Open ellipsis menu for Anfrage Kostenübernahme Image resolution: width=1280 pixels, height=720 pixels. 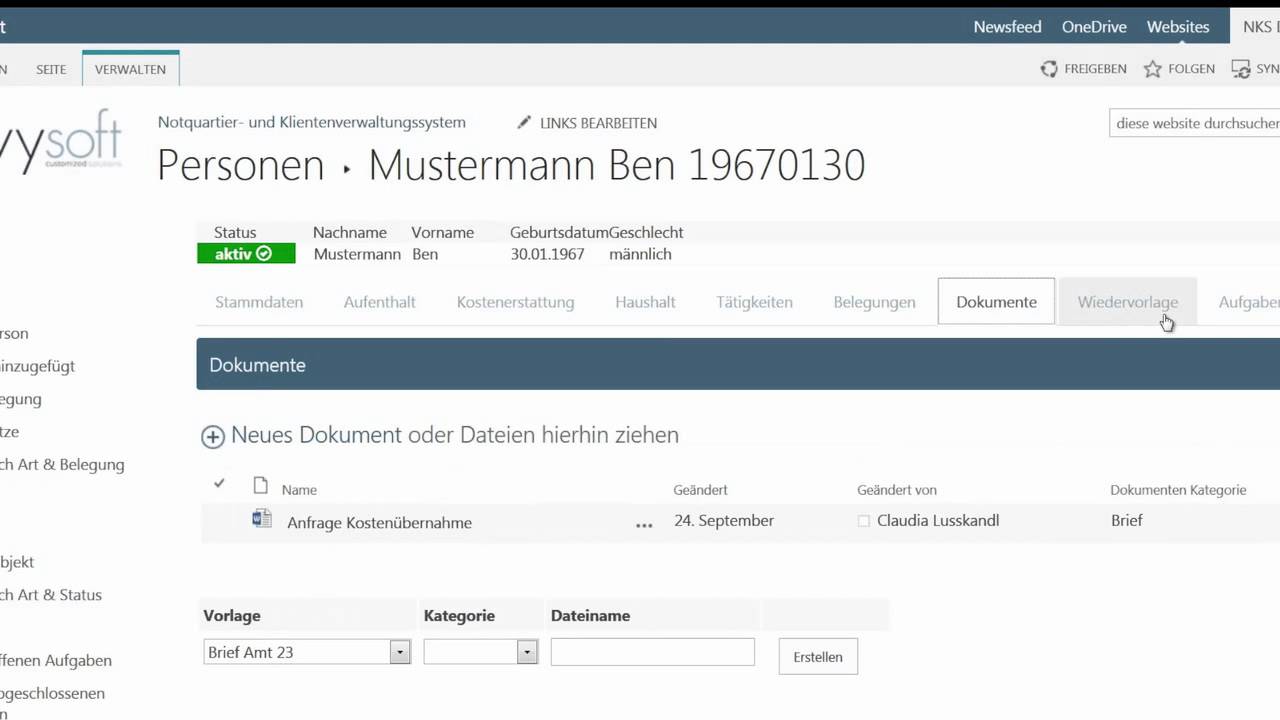point(644,525)
